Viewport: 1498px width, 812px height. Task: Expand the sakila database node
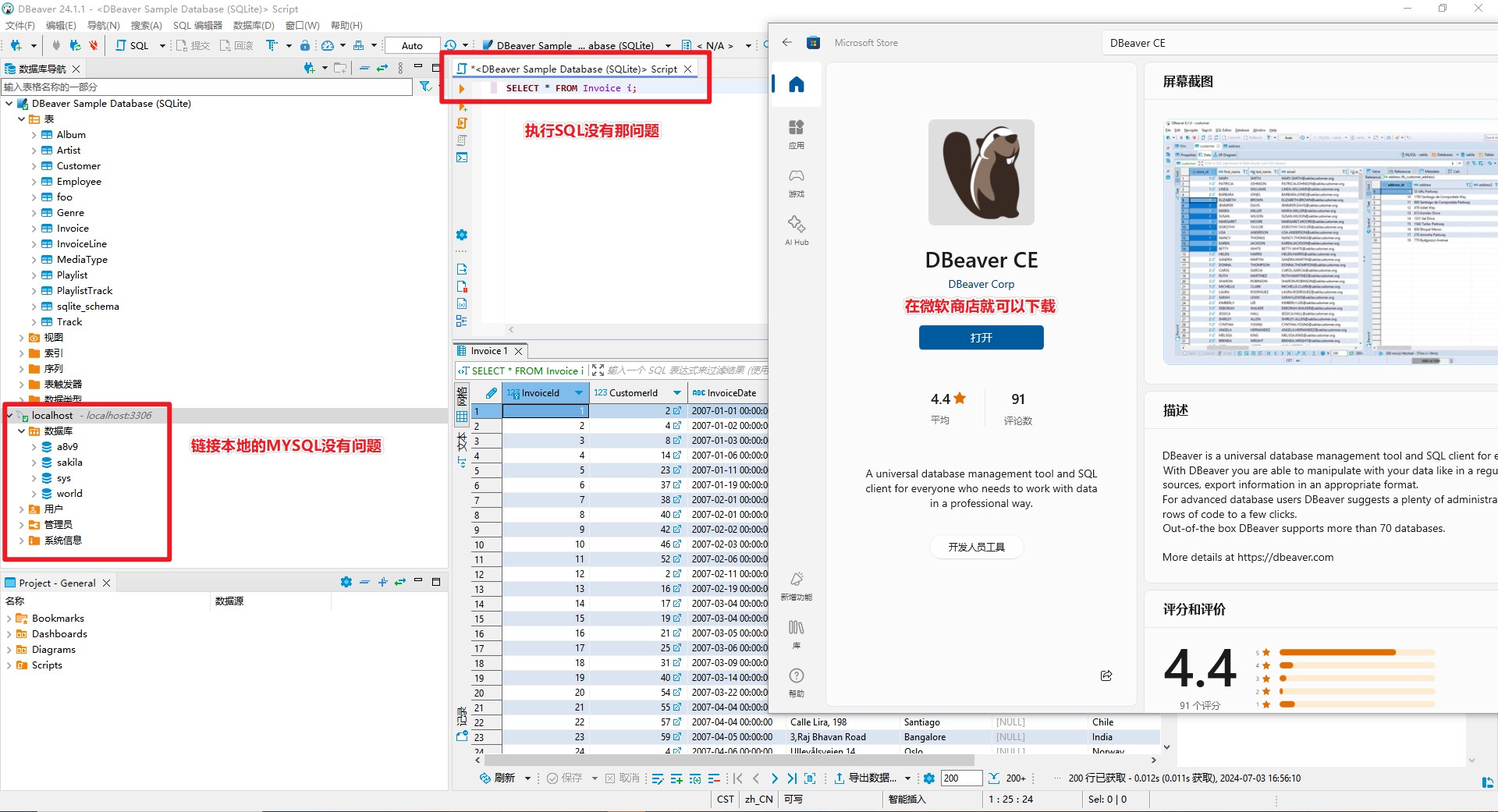tap(34, 463)
